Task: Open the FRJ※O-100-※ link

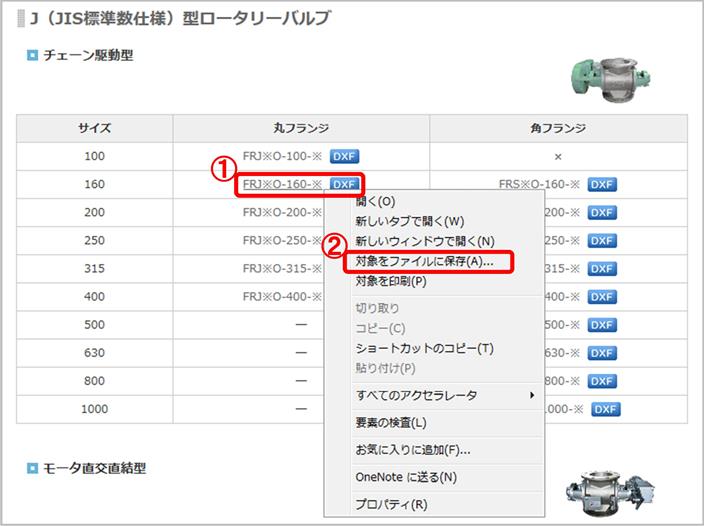Action: [x=282, y=156]
